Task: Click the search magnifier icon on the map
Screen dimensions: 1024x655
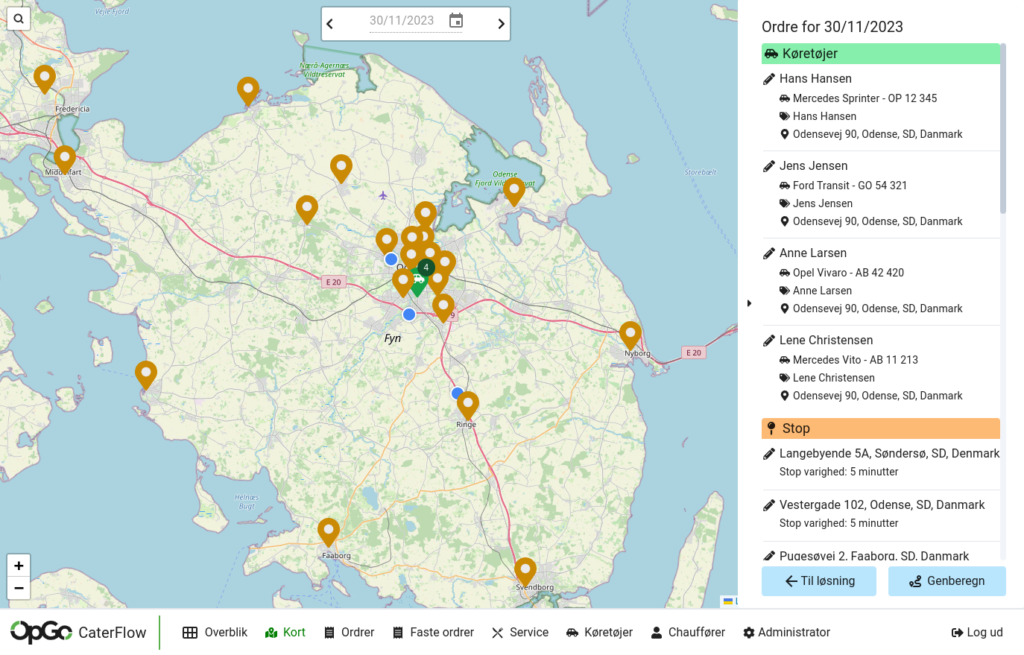Action: 18,17
